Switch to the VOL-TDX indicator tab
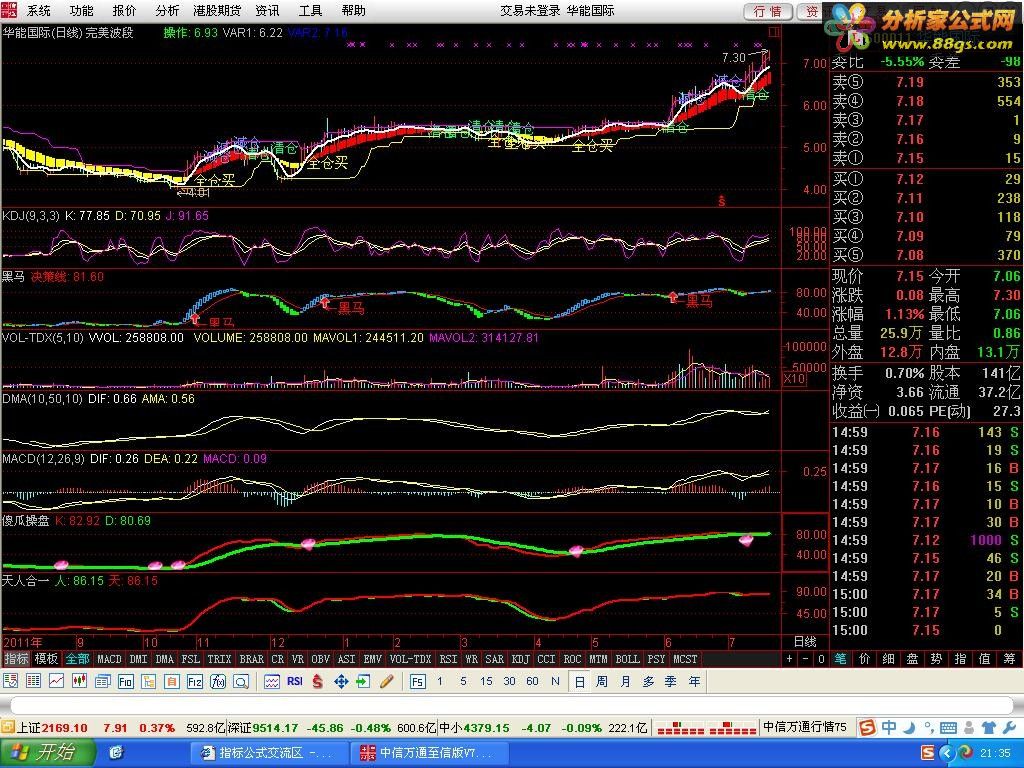Screen dimensions: 1024x768 [x=411, y=659]
